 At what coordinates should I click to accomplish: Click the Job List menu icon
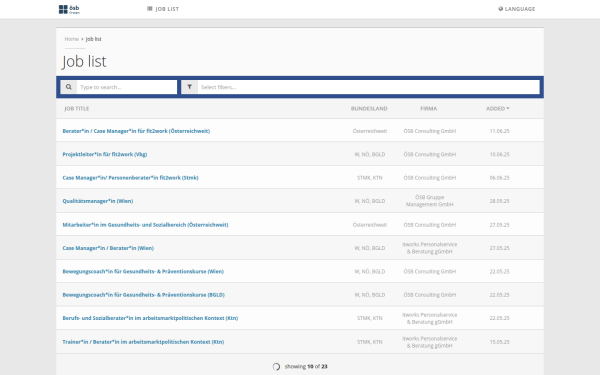(150, 9)
